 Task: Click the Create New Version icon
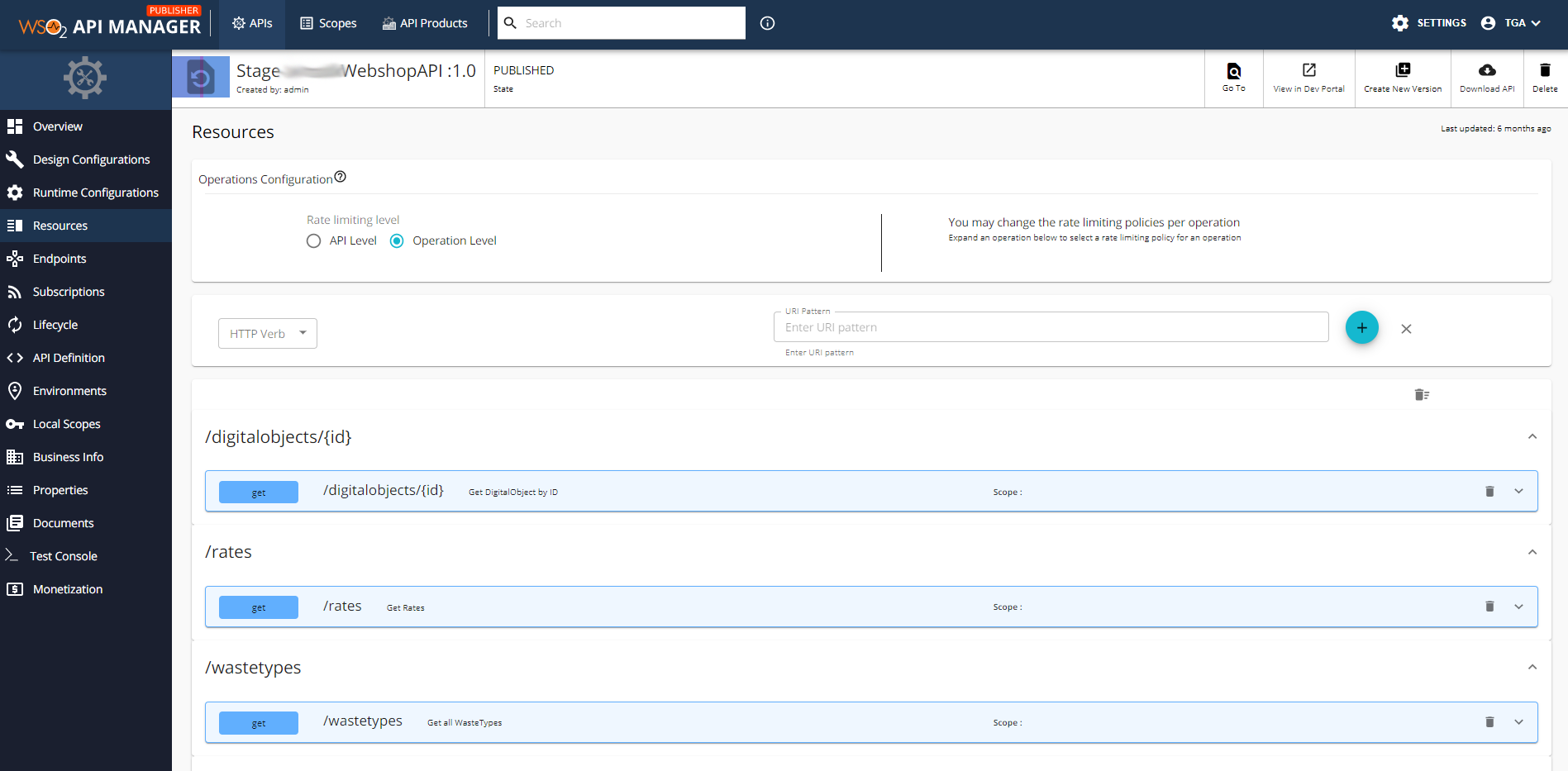[x=1402, y=71]
